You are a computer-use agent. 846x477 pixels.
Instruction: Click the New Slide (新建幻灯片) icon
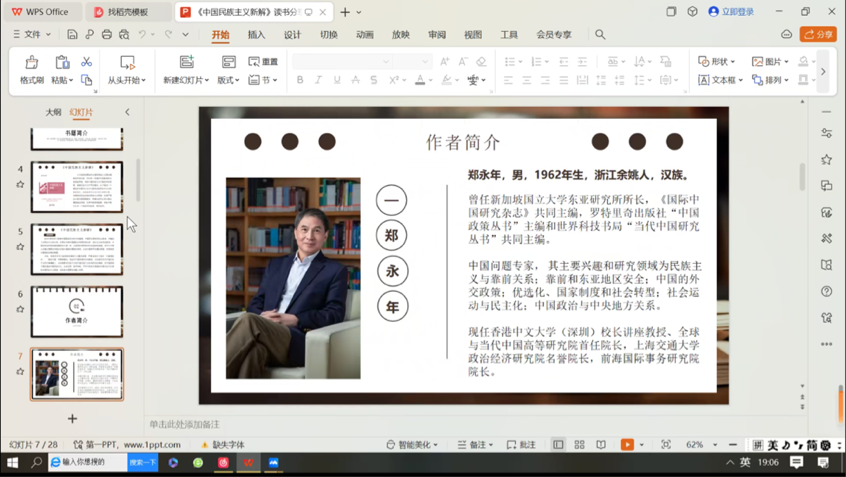[187, 62]
